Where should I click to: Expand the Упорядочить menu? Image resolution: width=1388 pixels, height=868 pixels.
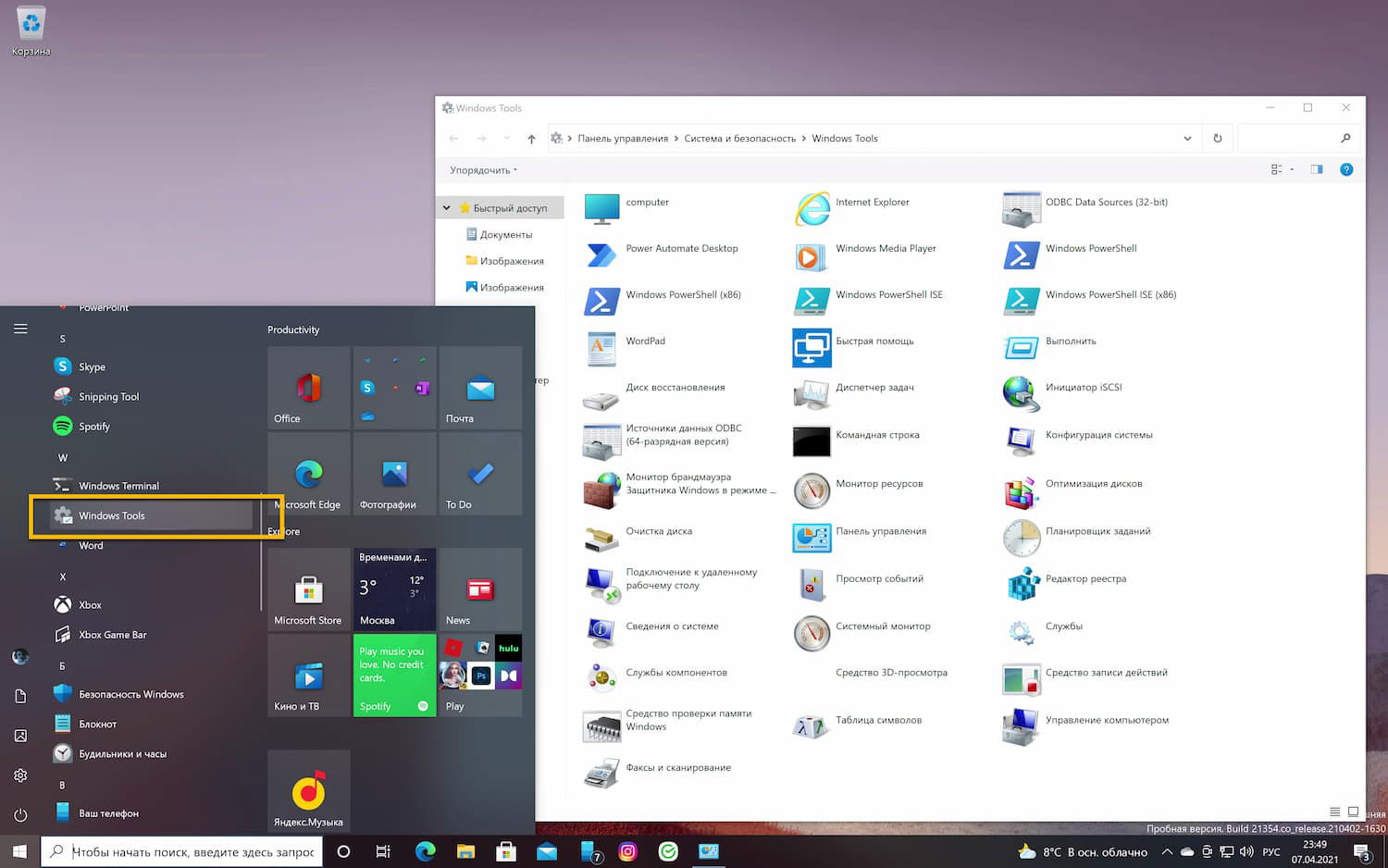click(480, 170)
